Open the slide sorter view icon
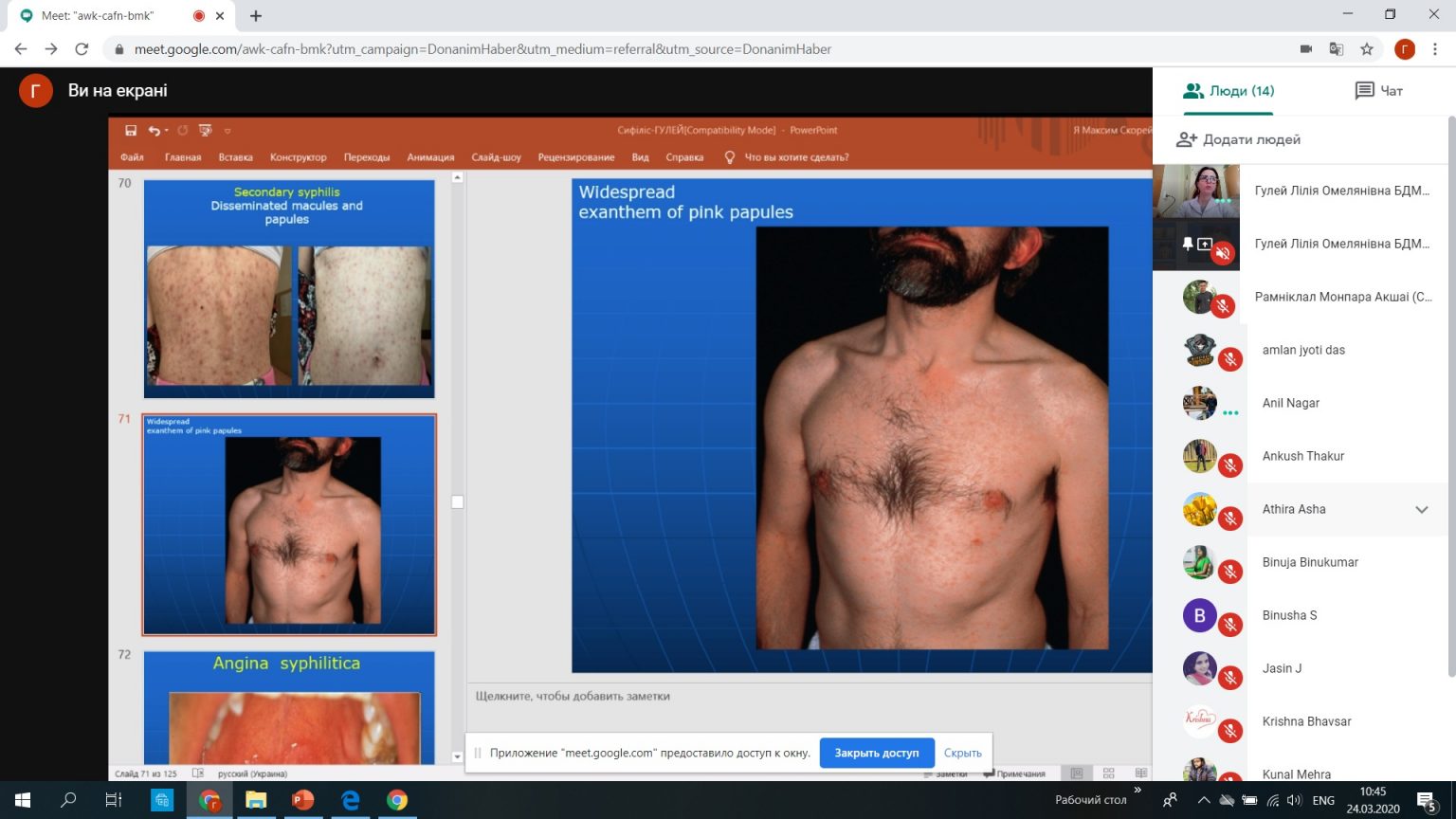1456x819 pixels. pos(1108,773)
